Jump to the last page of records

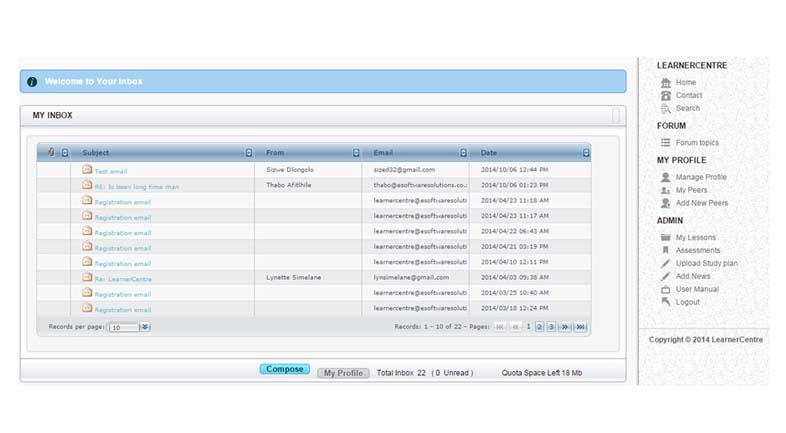581,327
